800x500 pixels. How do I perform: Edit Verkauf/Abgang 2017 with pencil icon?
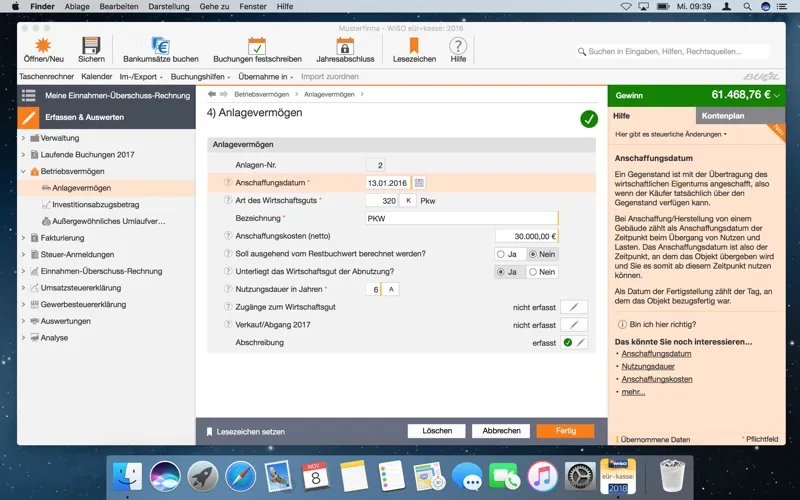(x=574, y=324)
